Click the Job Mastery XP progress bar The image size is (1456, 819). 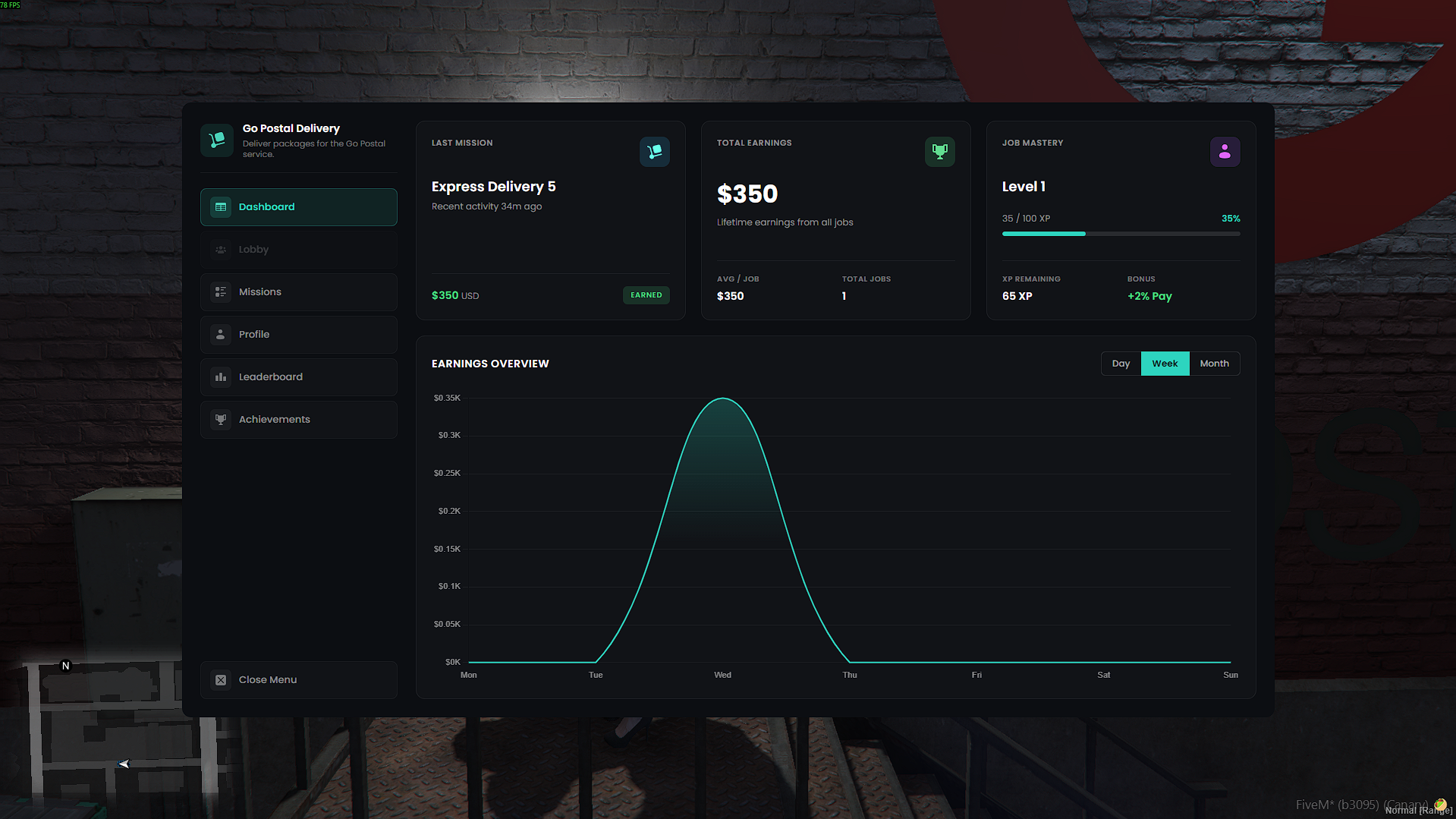pos(1121,234)
